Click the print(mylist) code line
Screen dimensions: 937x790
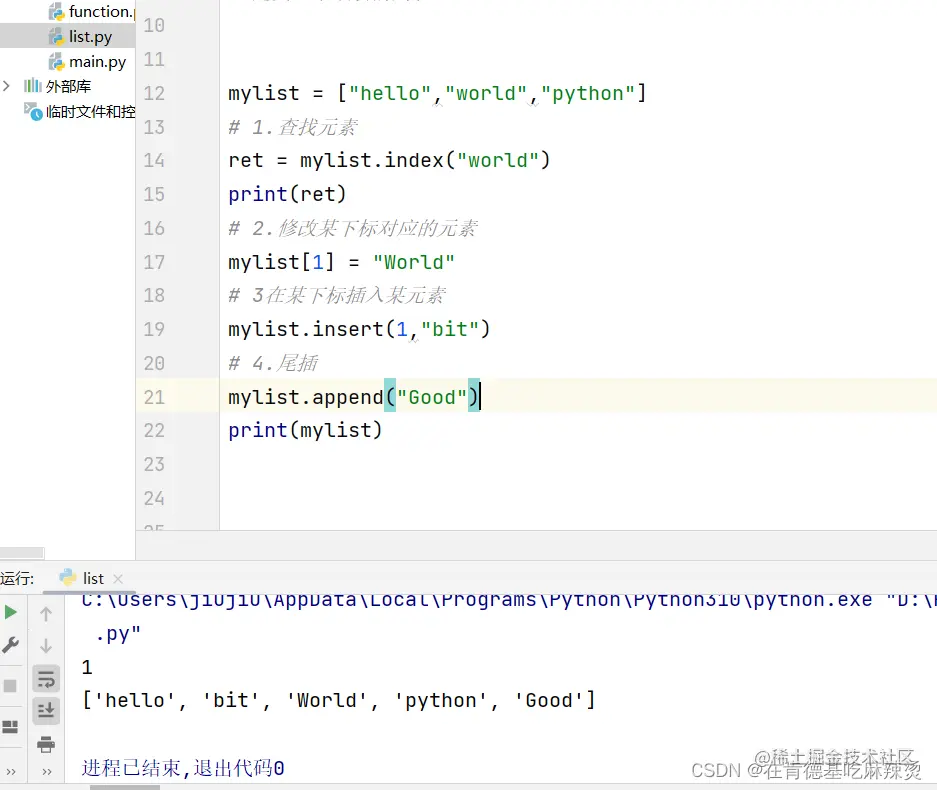pyautogui.click(x=305, y=430)
